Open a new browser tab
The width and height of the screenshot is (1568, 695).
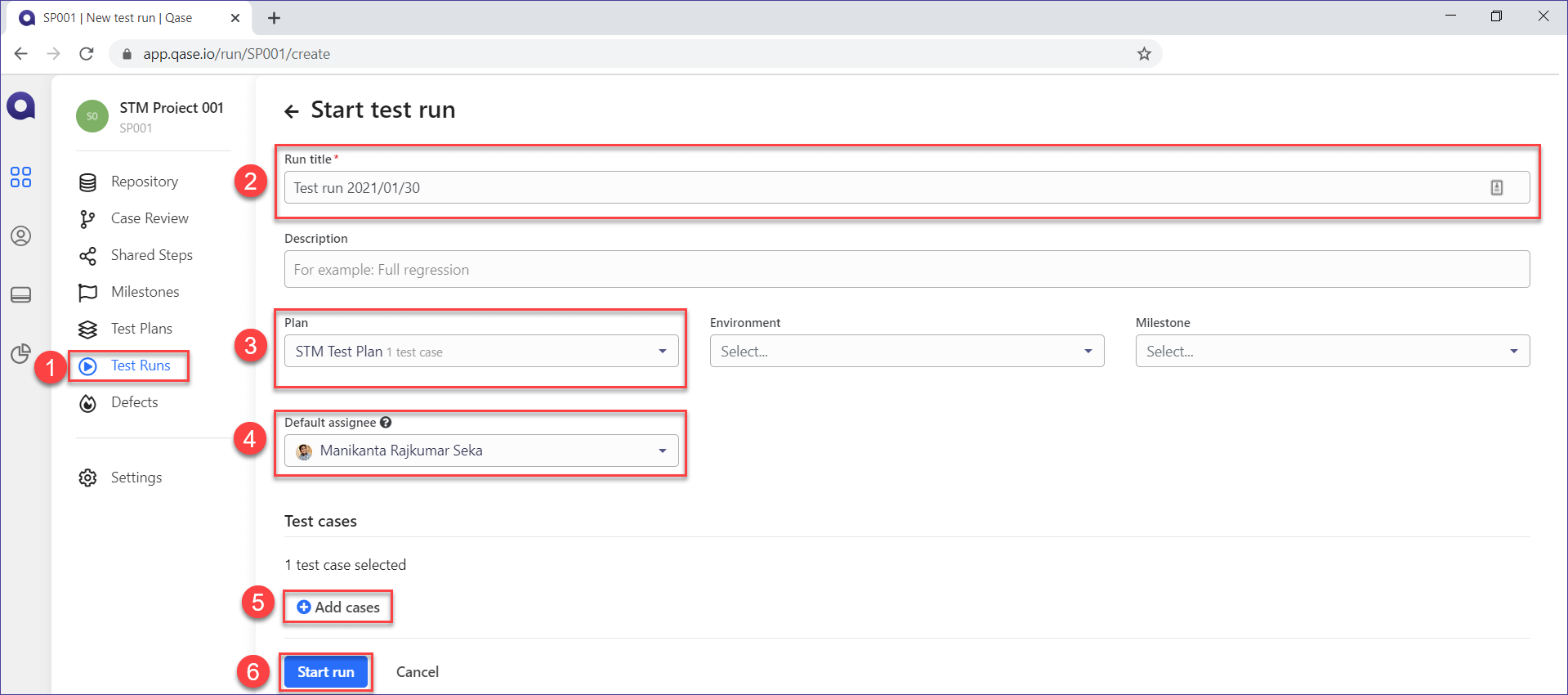point(275,18)
